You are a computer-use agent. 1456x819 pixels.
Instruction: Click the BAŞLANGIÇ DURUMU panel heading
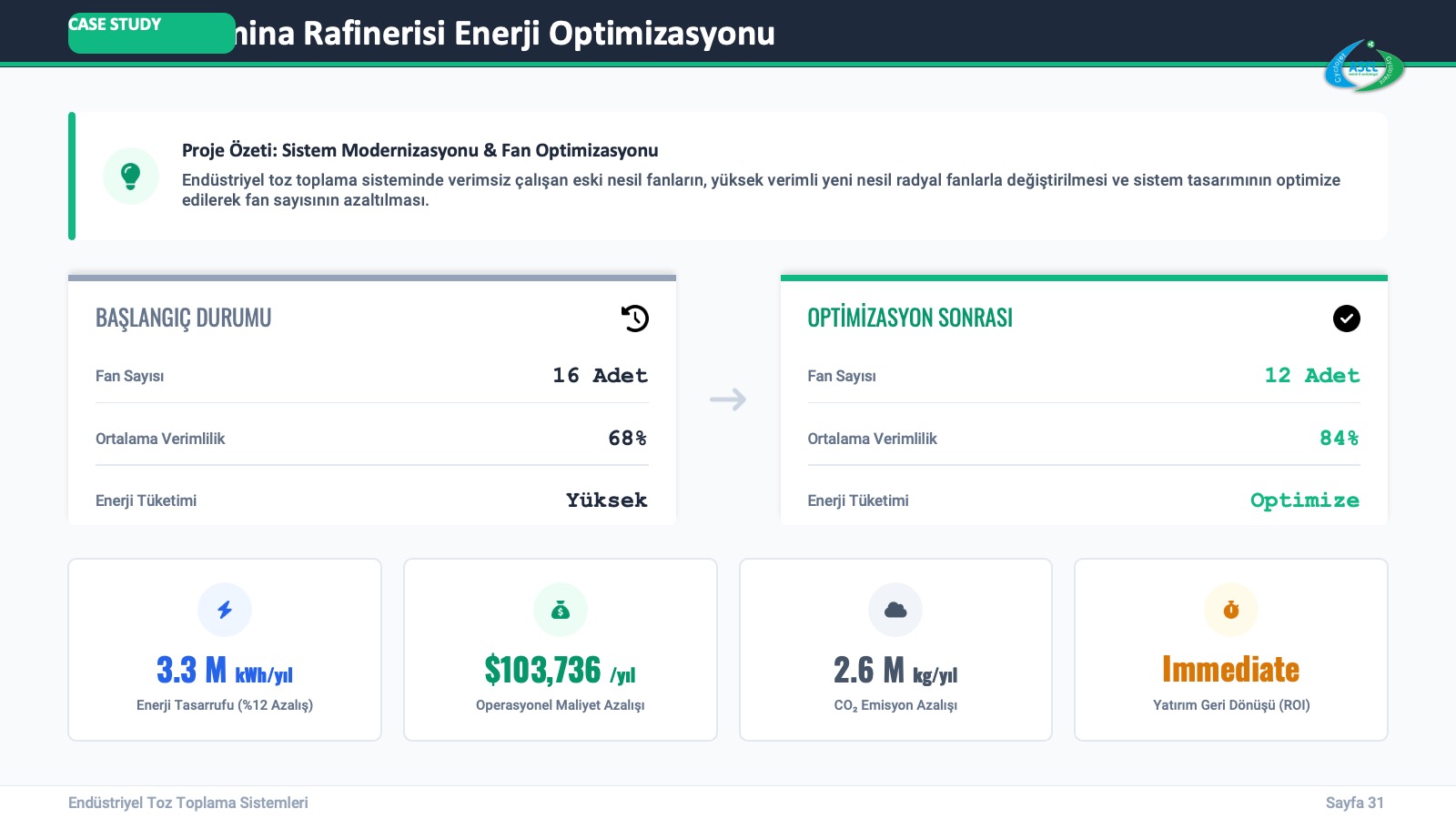[184, 318]
